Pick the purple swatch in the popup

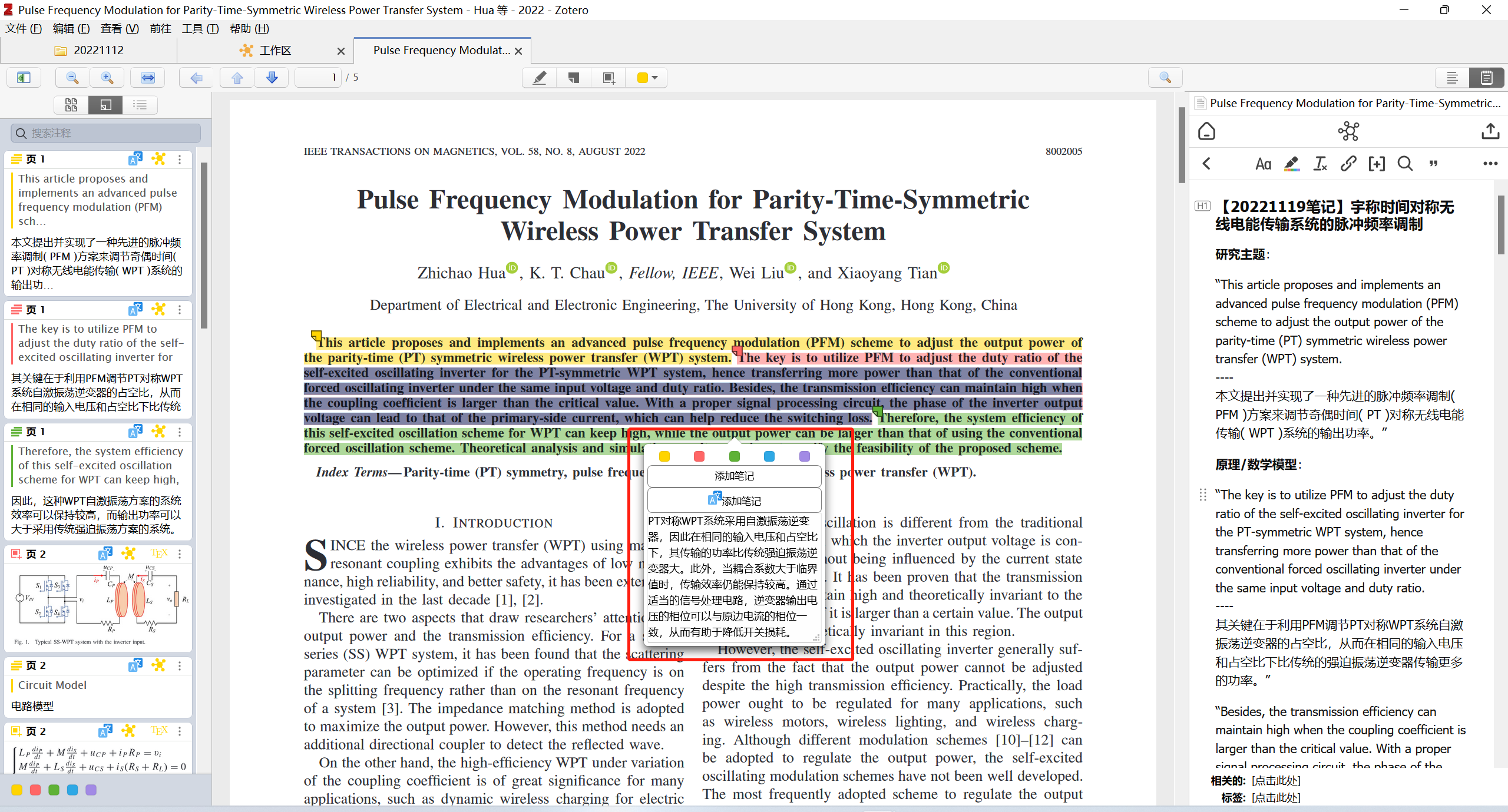tap(804, 456)
